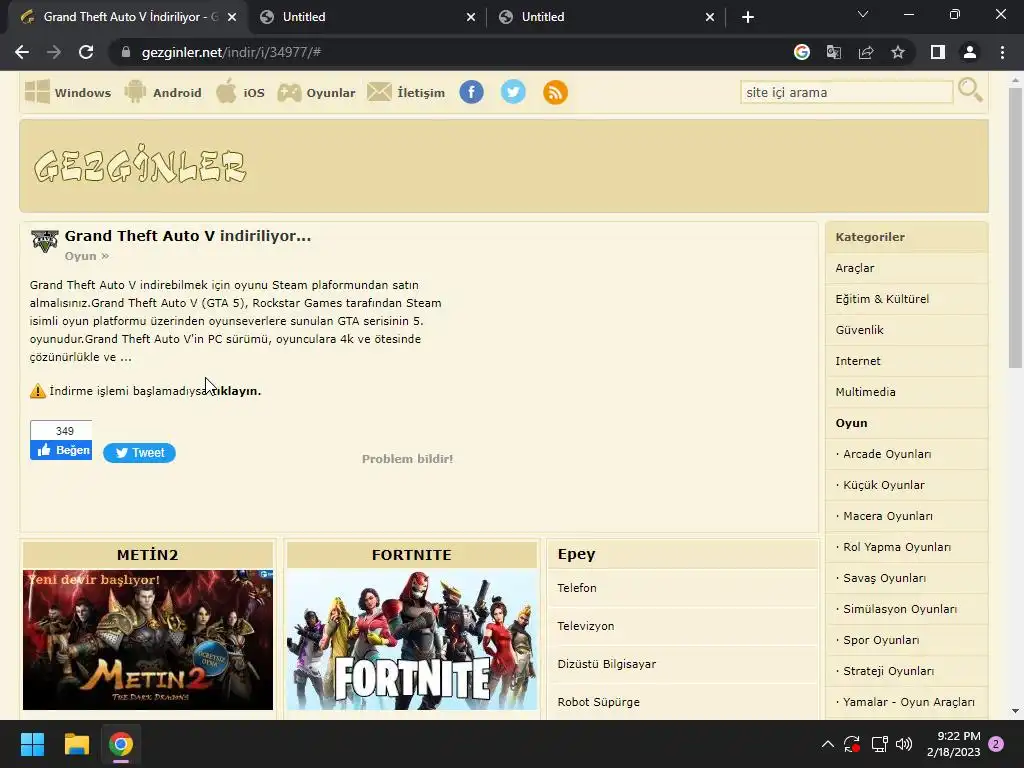Open Google account icon in address bar
1024x768 pixels.
coord(802,52)
